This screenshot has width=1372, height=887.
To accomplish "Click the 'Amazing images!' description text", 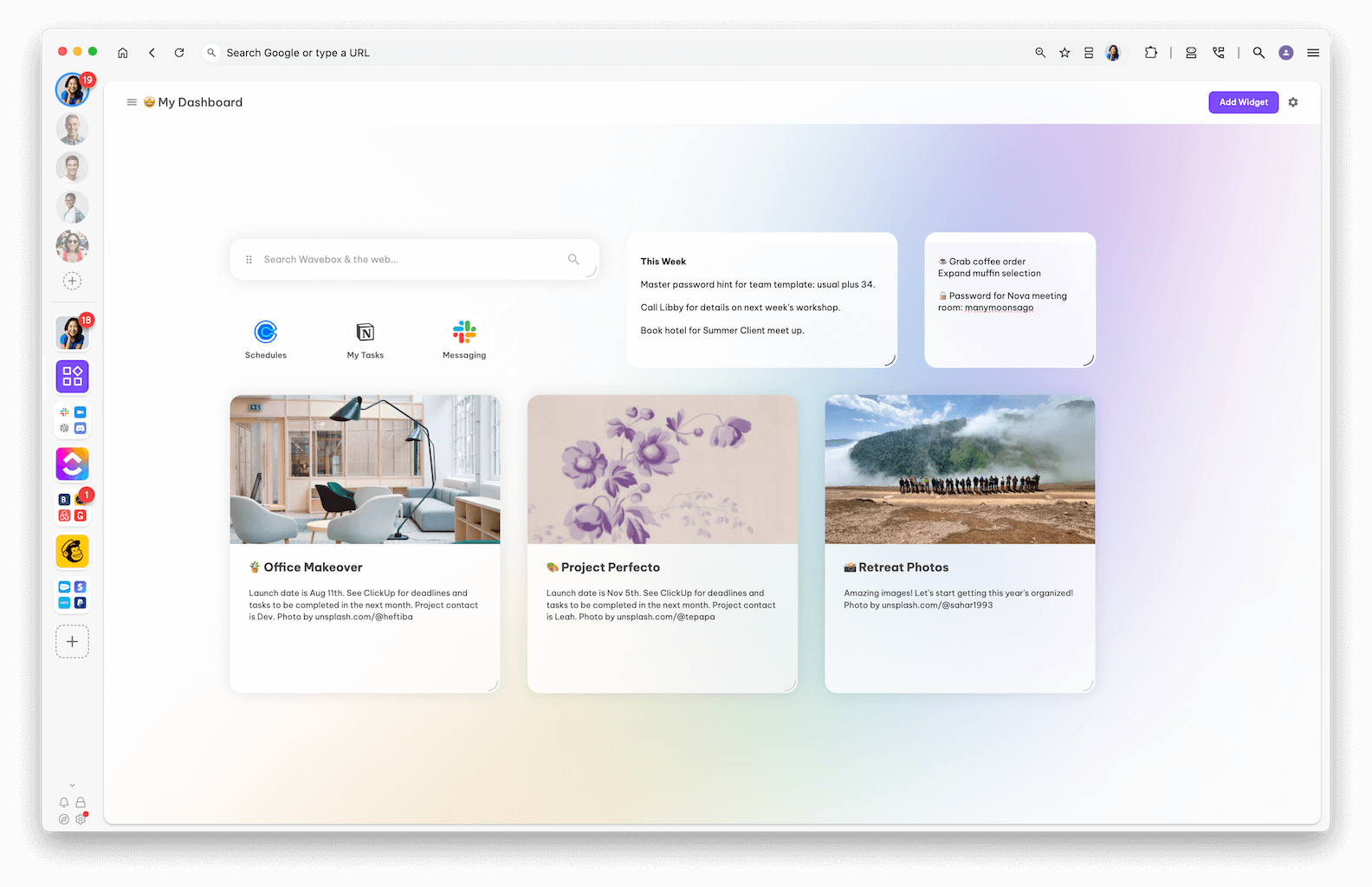I will coord(959,599).
